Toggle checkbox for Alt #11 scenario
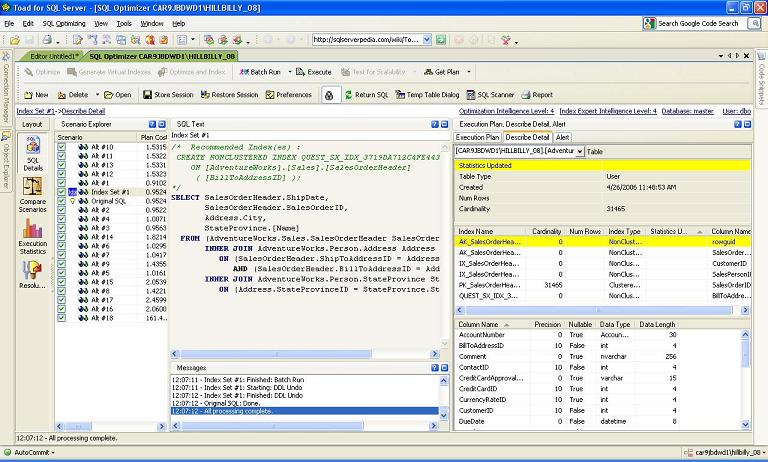Screen dimensions: 768x462 [61, 156]
